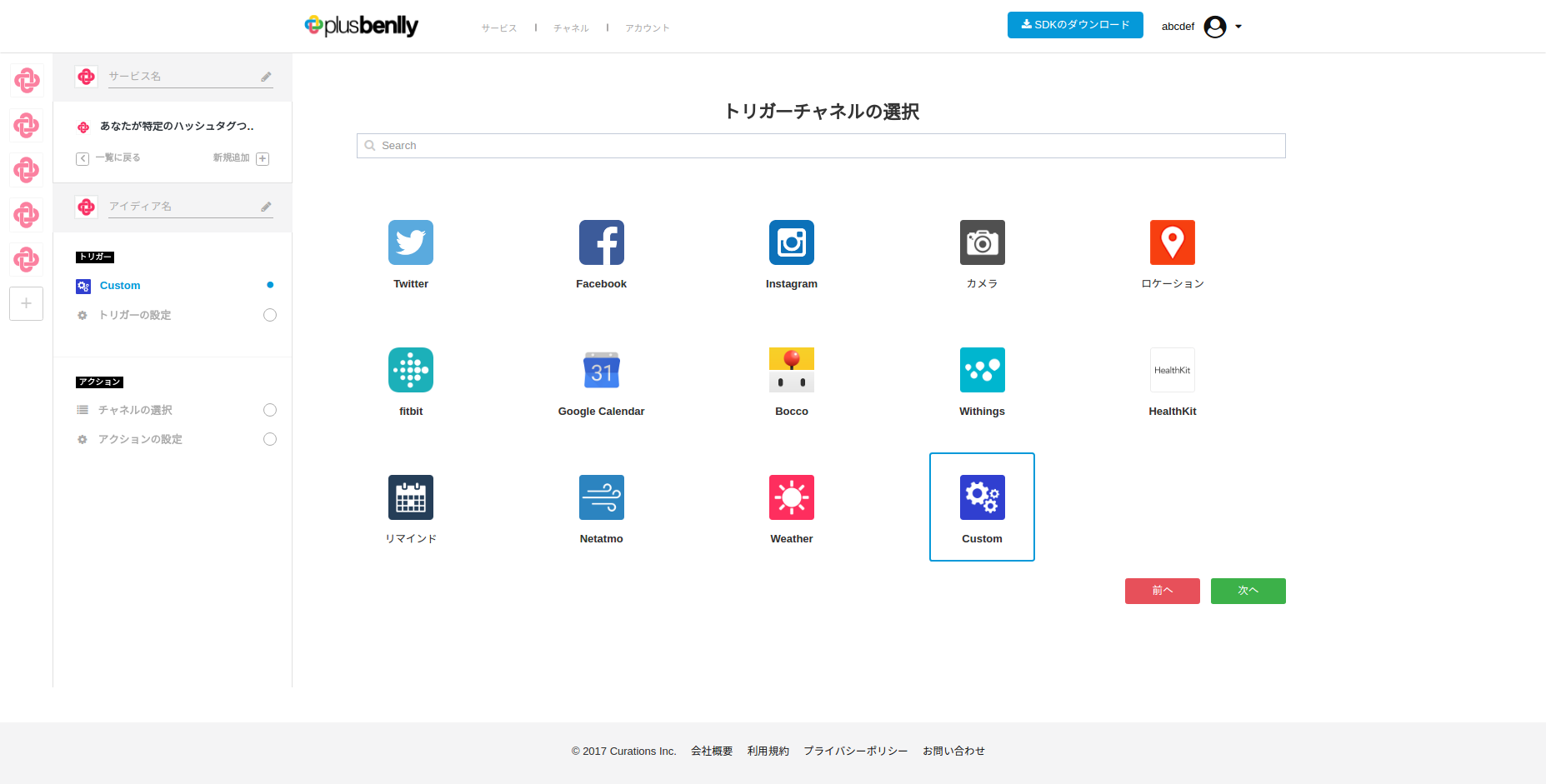Click the plusbenlly logo

(362, 26)
